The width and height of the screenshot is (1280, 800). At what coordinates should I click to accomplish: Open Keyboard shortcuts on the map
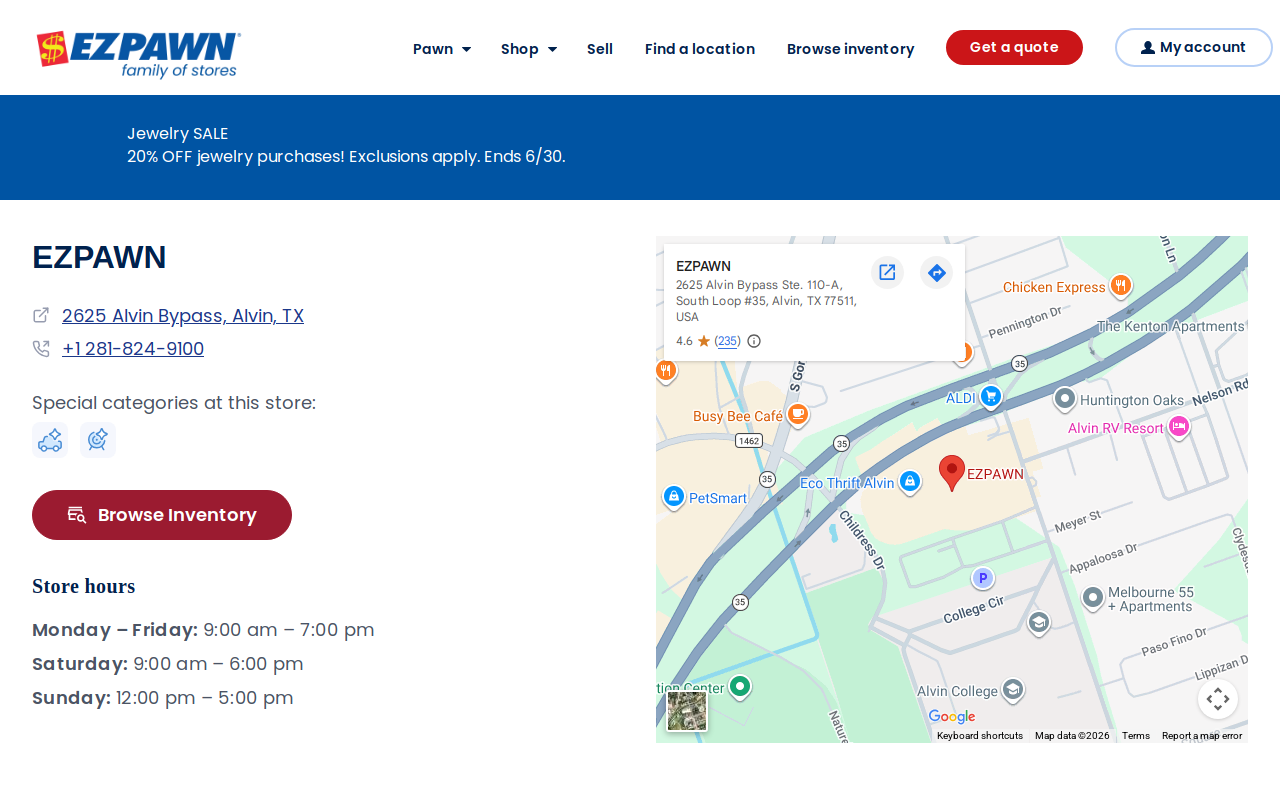(x=980, y=736)
